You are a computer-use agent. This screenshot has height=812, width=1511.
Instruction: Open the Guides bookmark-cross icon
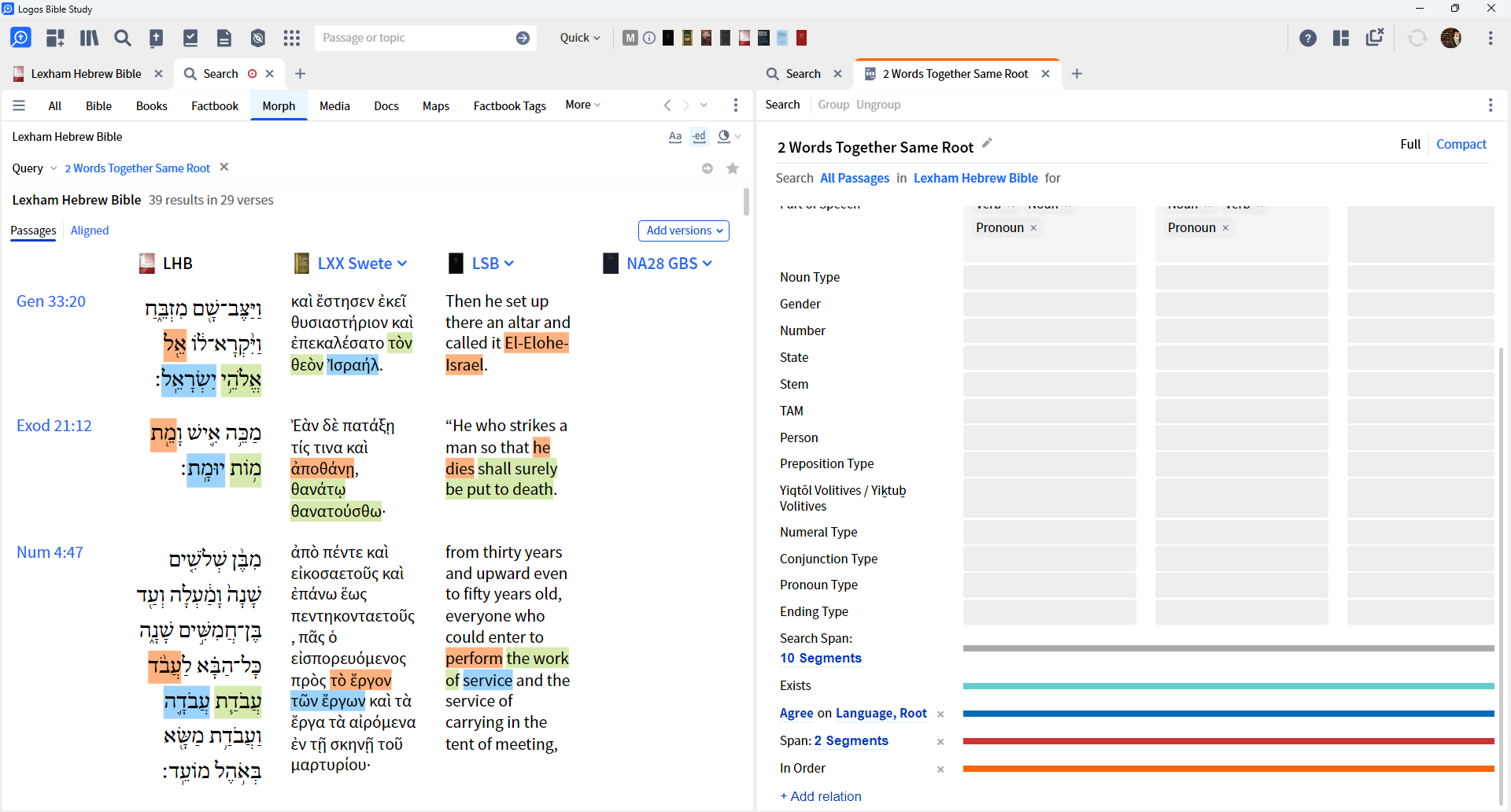(x=157, y=38)
